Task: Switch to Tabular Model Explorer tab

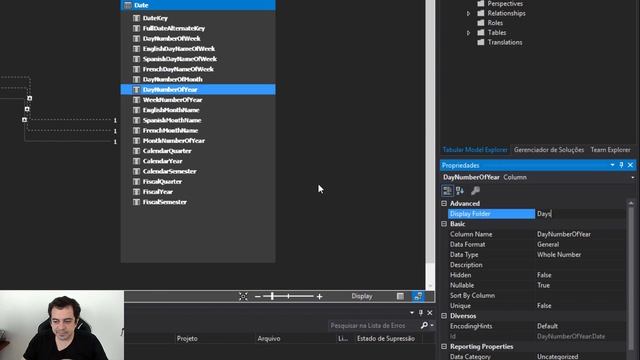Action: (x=475, y=150)
